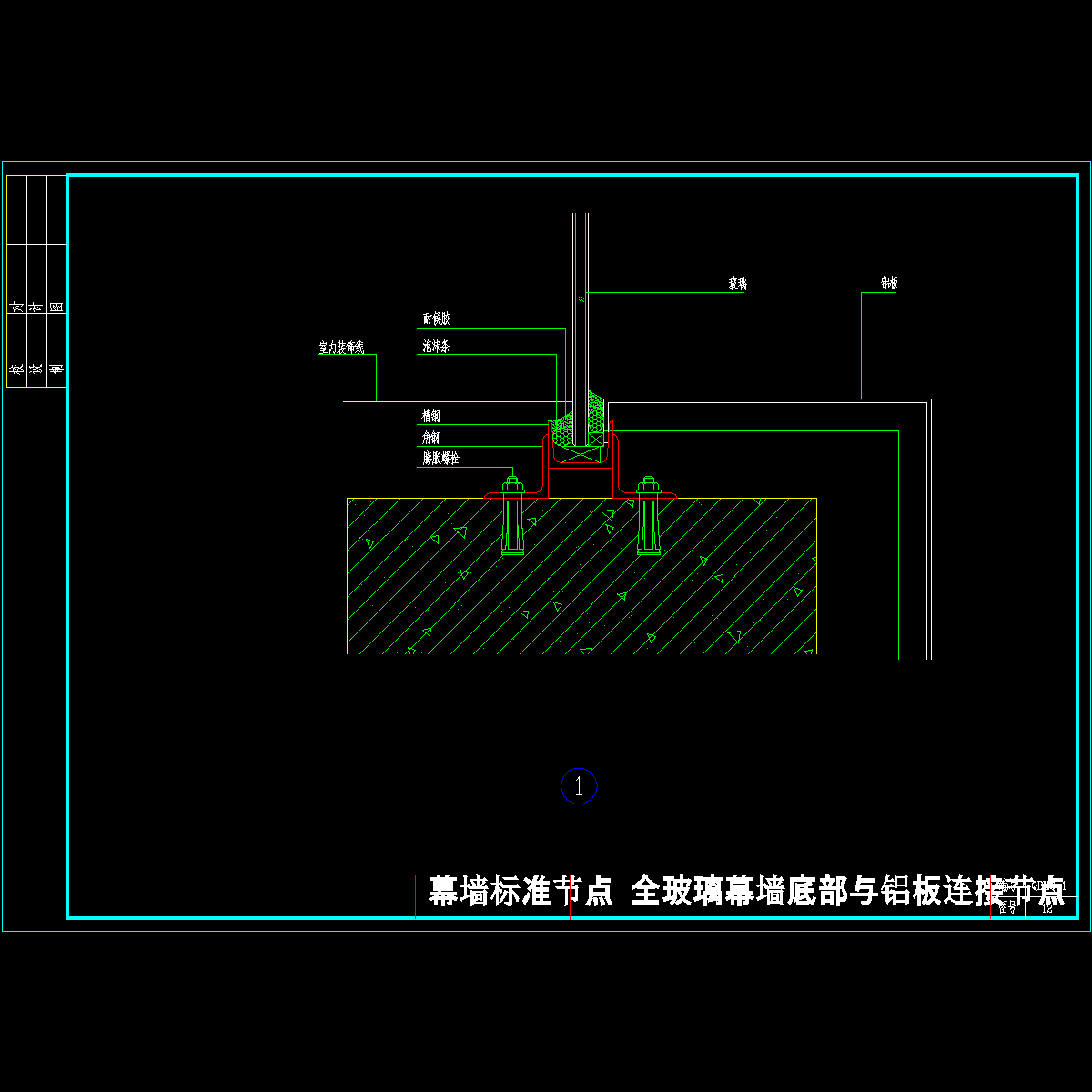This screenshot has width=1092, height=1092.
Task: Click the 角钢 angle steel label
Action: [431, 438]
